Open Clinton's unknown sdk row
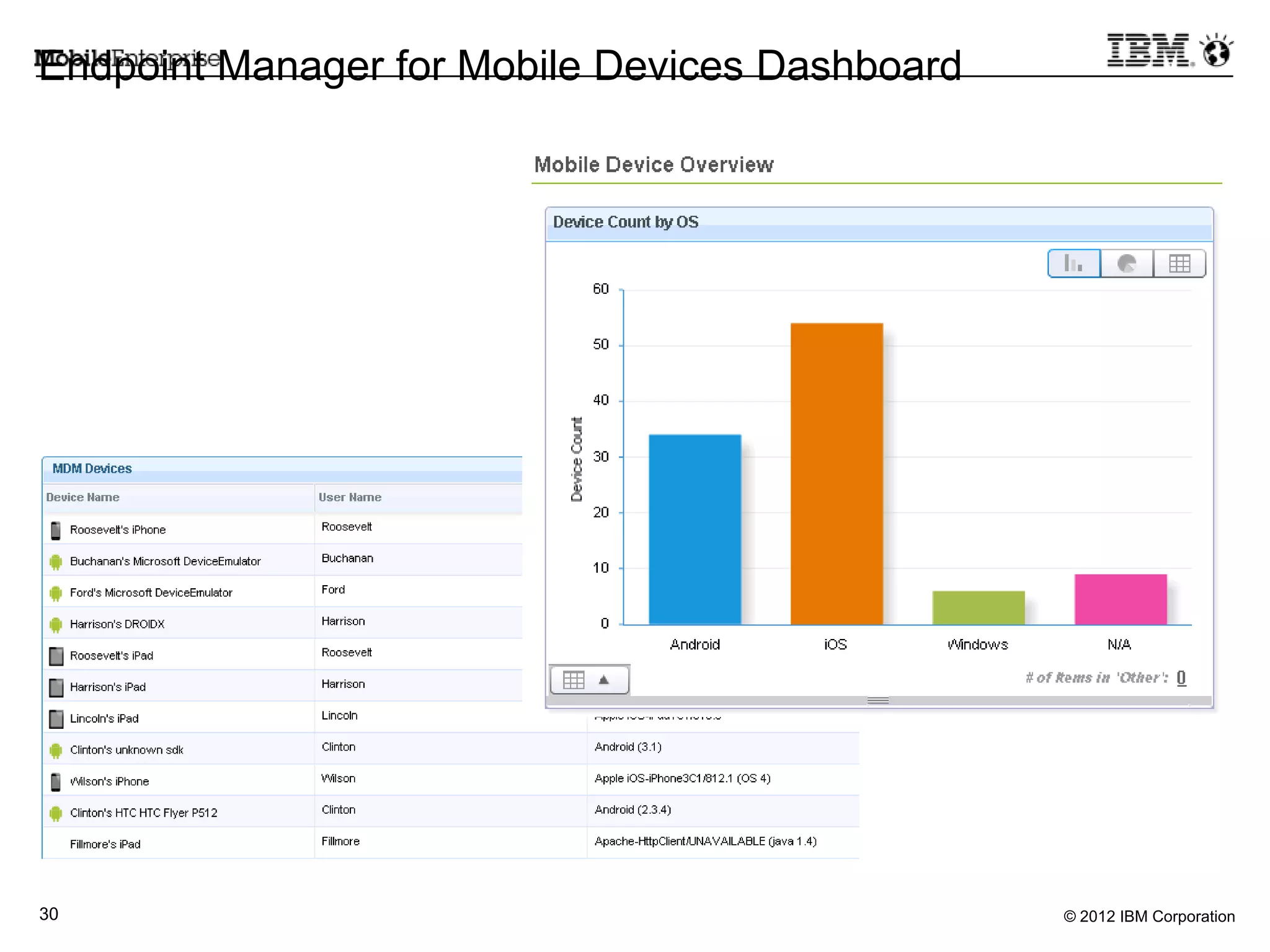Viewport: 1270px width, 952px height. tap(451, 749)
